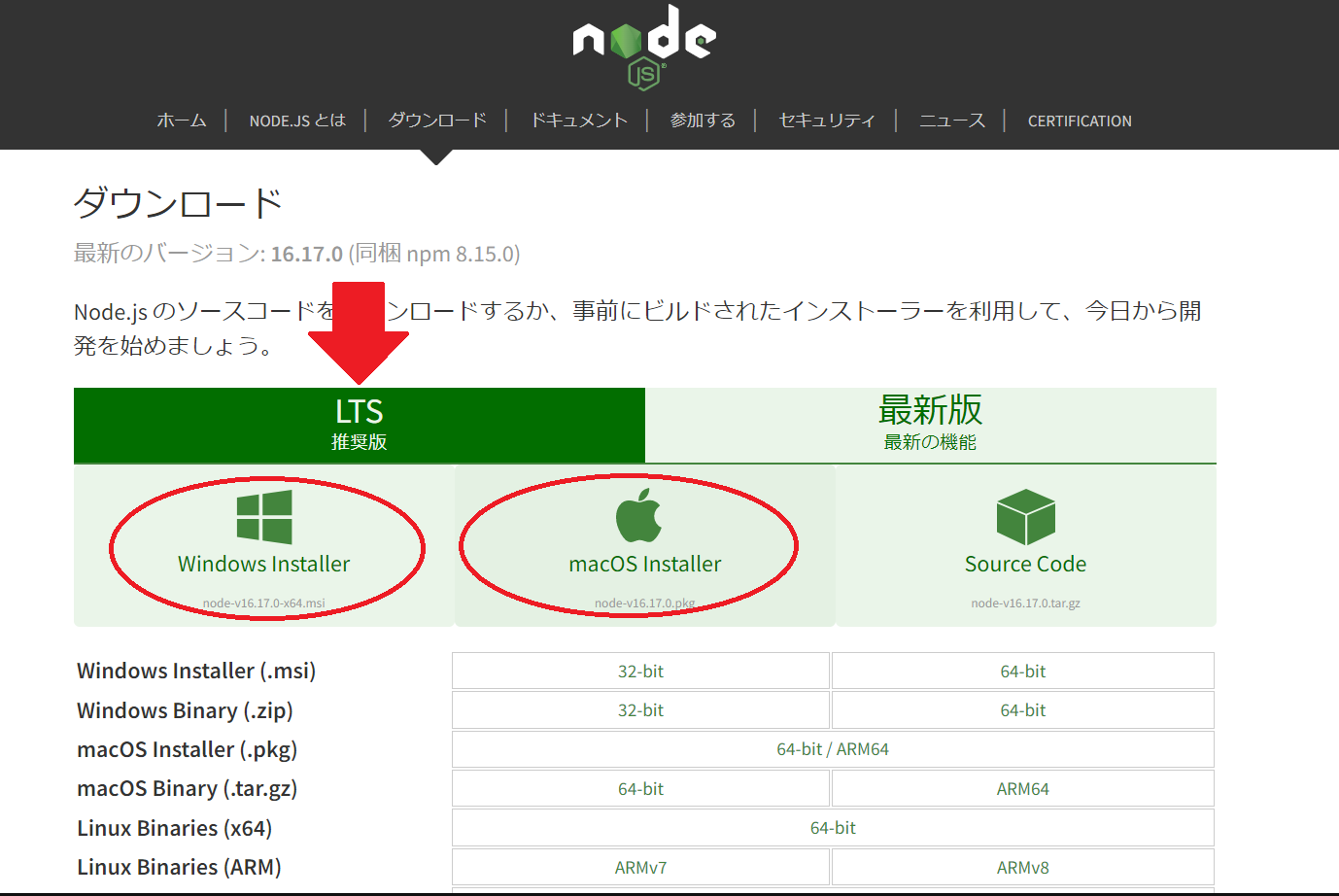Download Windows Binary (.zip) 64-bit

click(x=1023, y=710)
